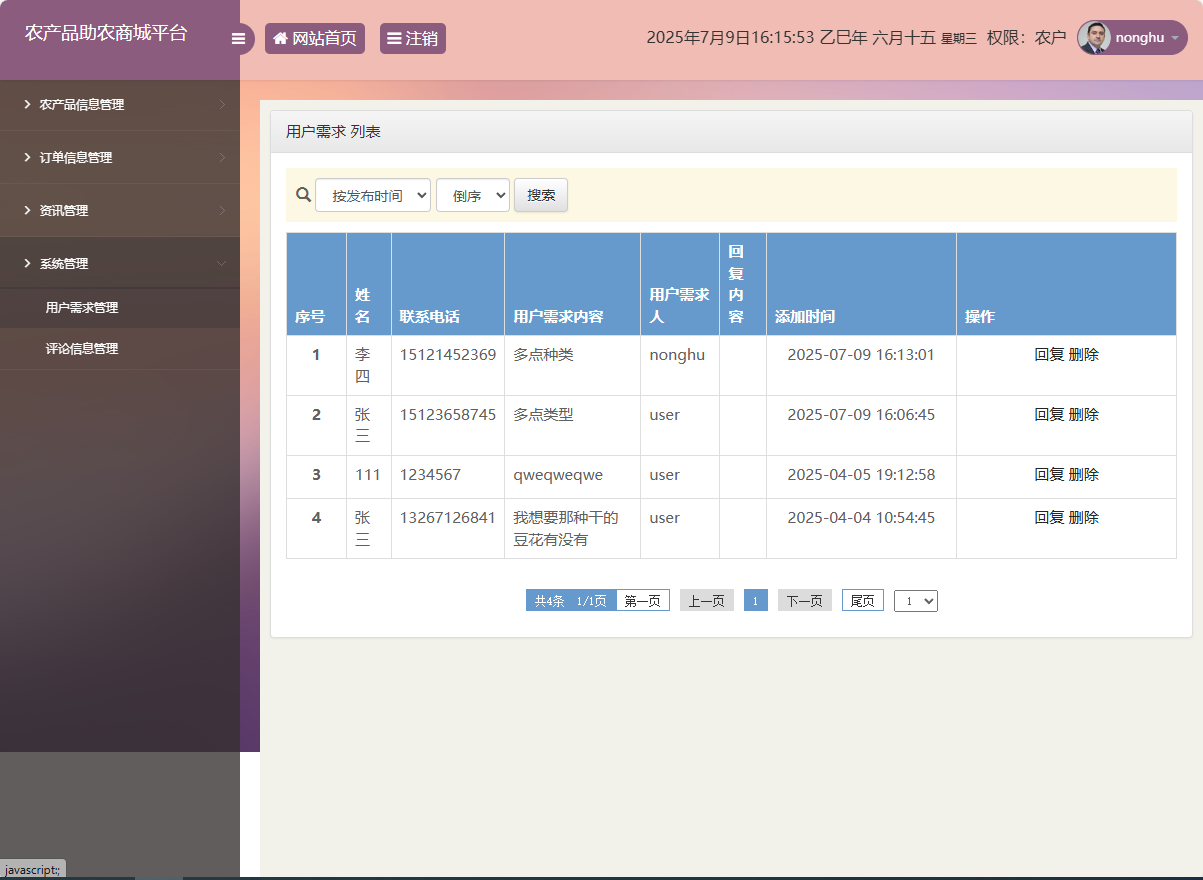Click the chevron icon beside 资讯管理

click(x=25, y=210)
